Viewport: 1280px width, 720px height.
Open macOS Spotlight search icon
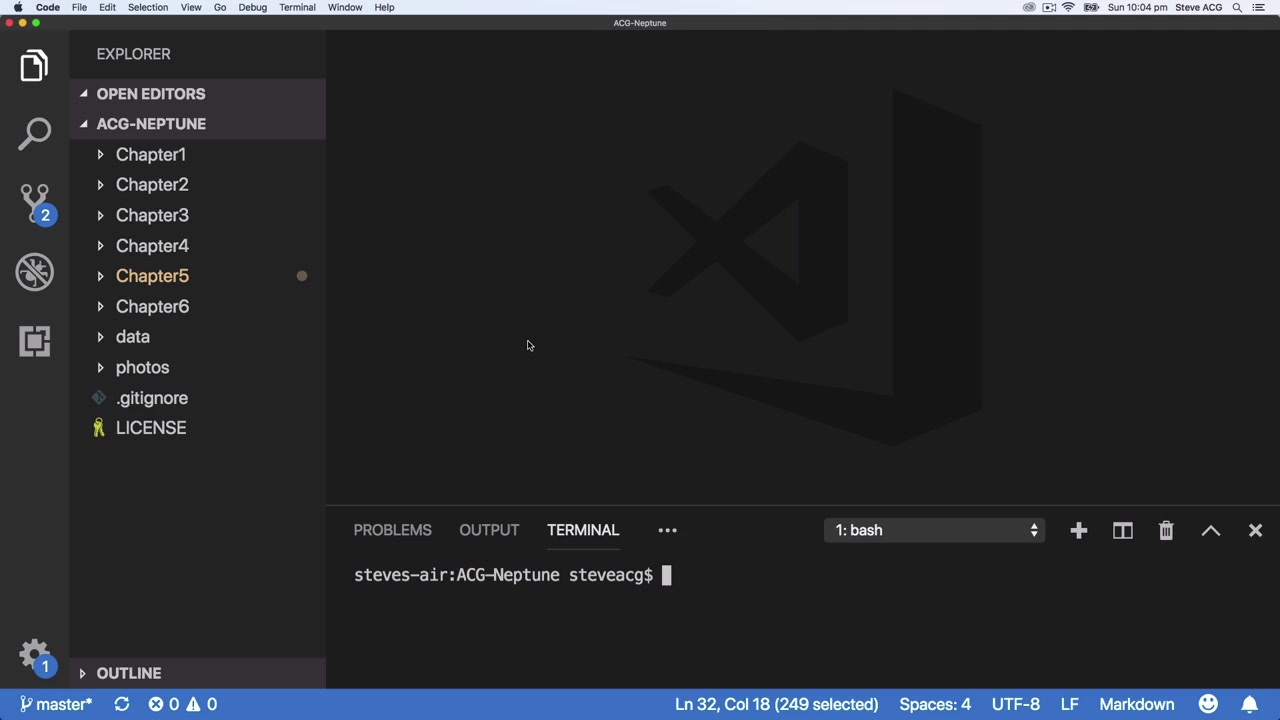(1237, 7)
